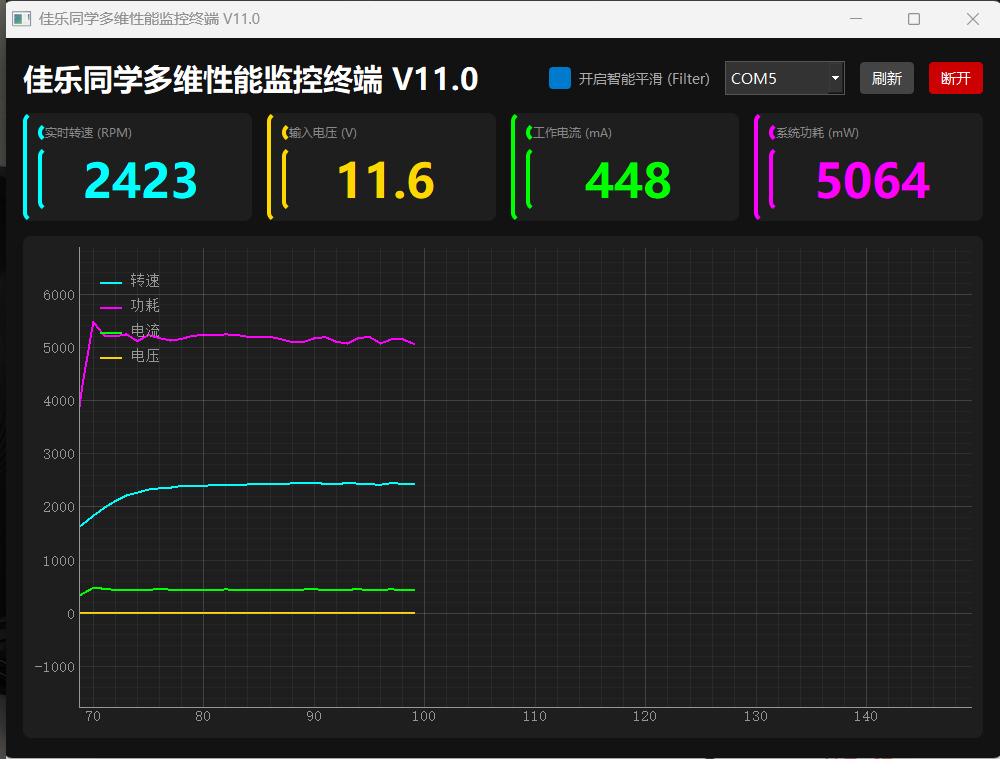Click the 电压 legend entry
This screenshot has height=759, width=1000.
click(130, 356)
